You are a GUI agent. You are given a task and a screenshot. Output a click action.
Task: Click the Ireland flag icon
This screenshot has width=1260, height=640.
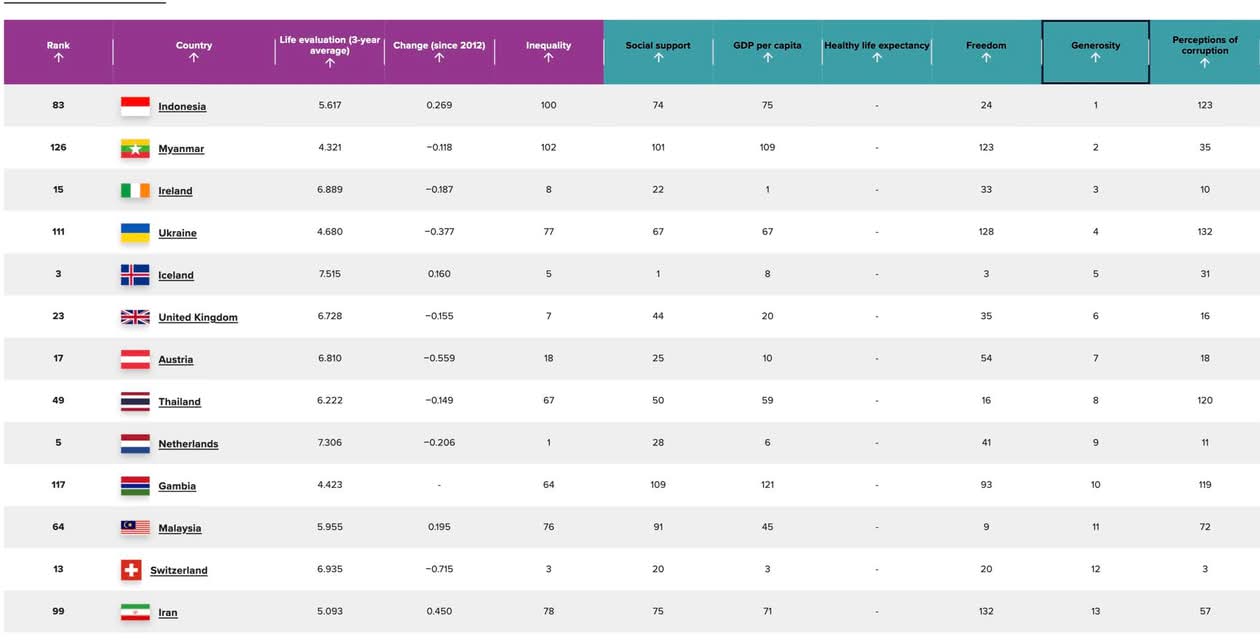pyautogui.click(x=135, y=190)
